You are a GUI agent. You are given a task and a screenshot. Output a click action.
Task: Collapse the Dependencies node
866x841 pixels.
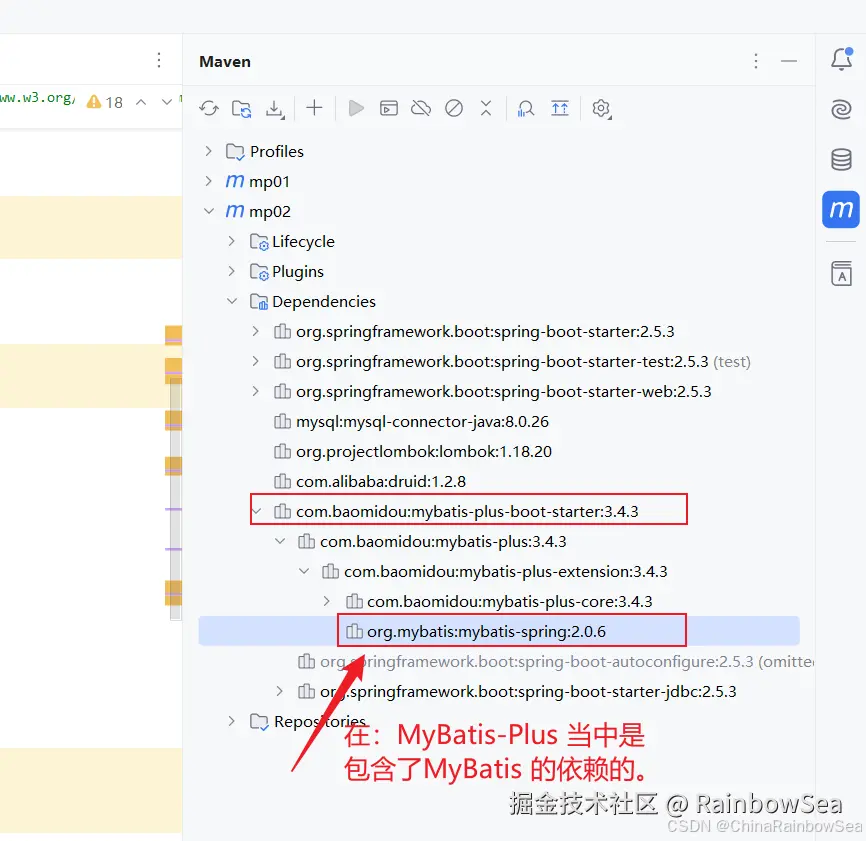click(x=232, y=301)
